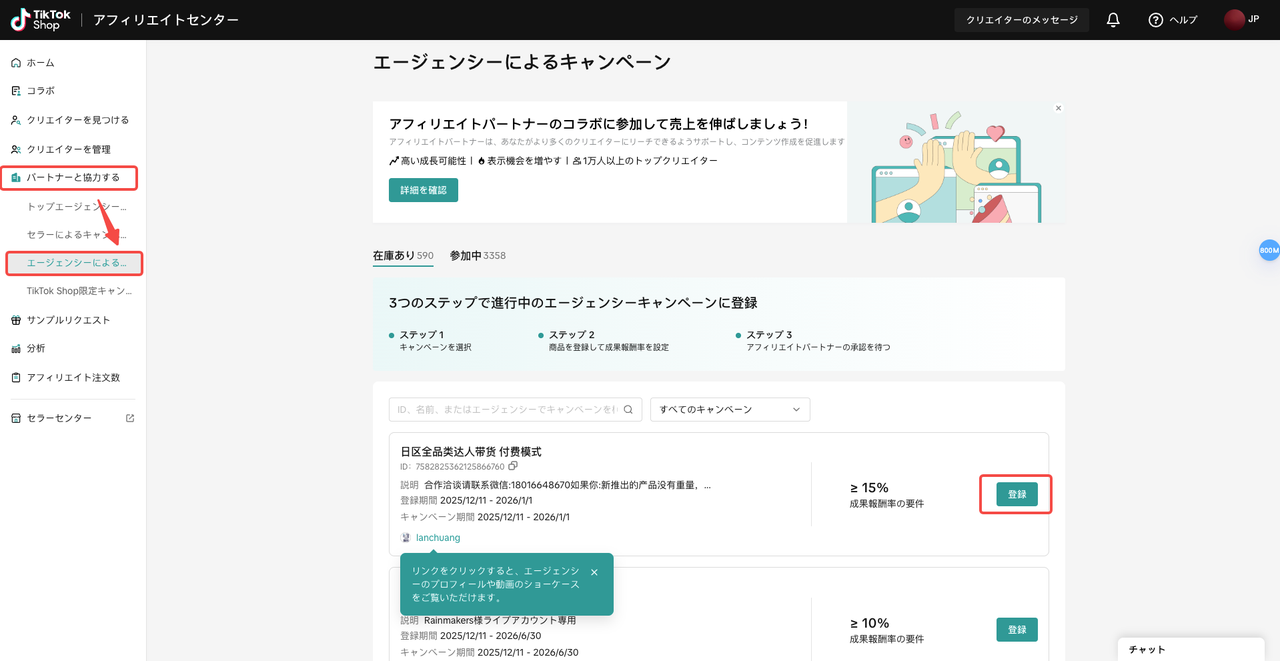Screen dimensions: 1280x661
Task: Open the すべてのキャンペーン dropdown
Action: (x=730, y=409)
